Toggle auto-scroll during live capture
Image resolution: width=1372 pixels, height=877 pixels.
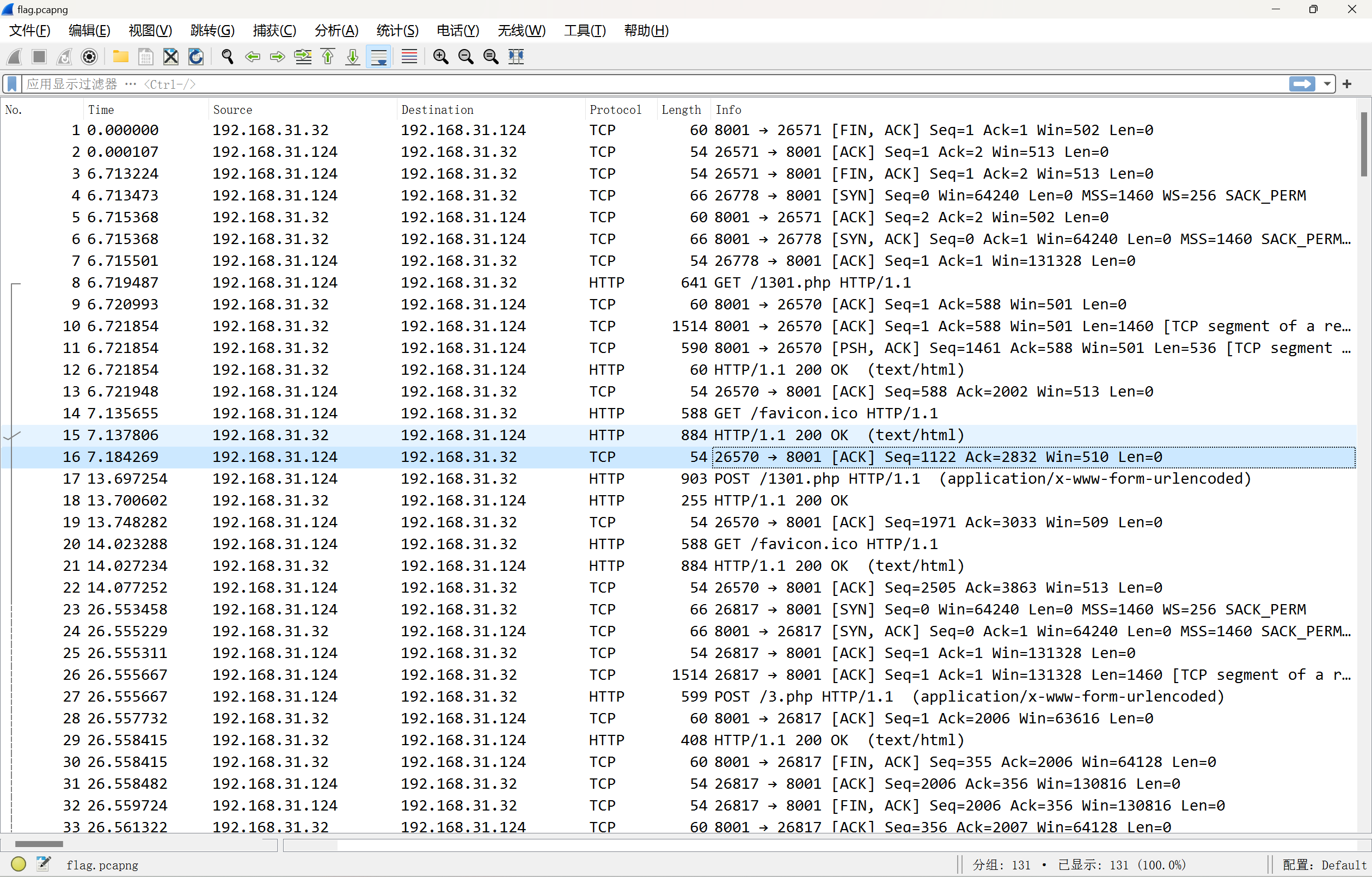(378, 57)
